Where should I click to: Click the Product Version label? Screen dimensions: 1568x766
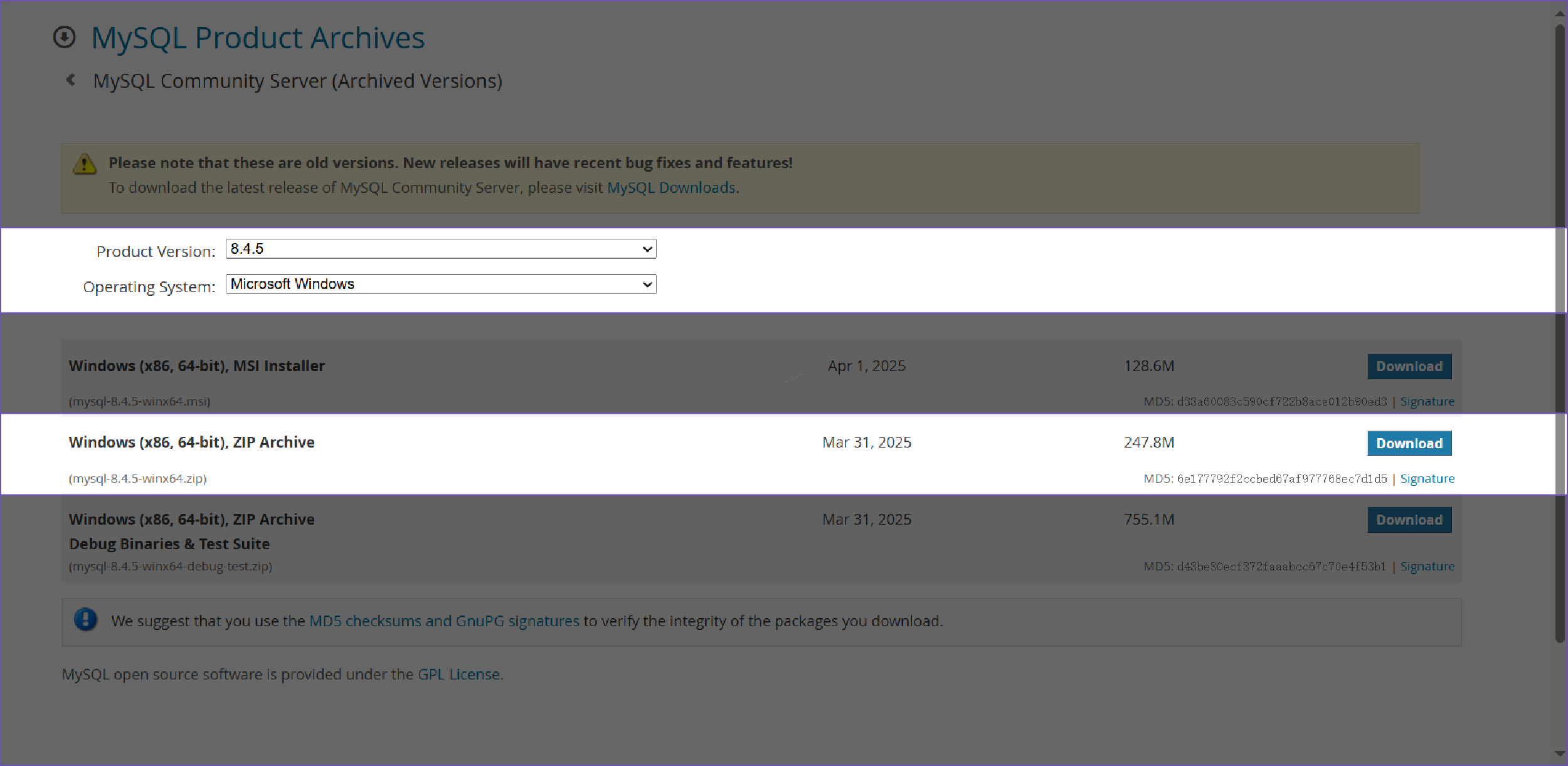pyautogui.click(x=156, y=251)
